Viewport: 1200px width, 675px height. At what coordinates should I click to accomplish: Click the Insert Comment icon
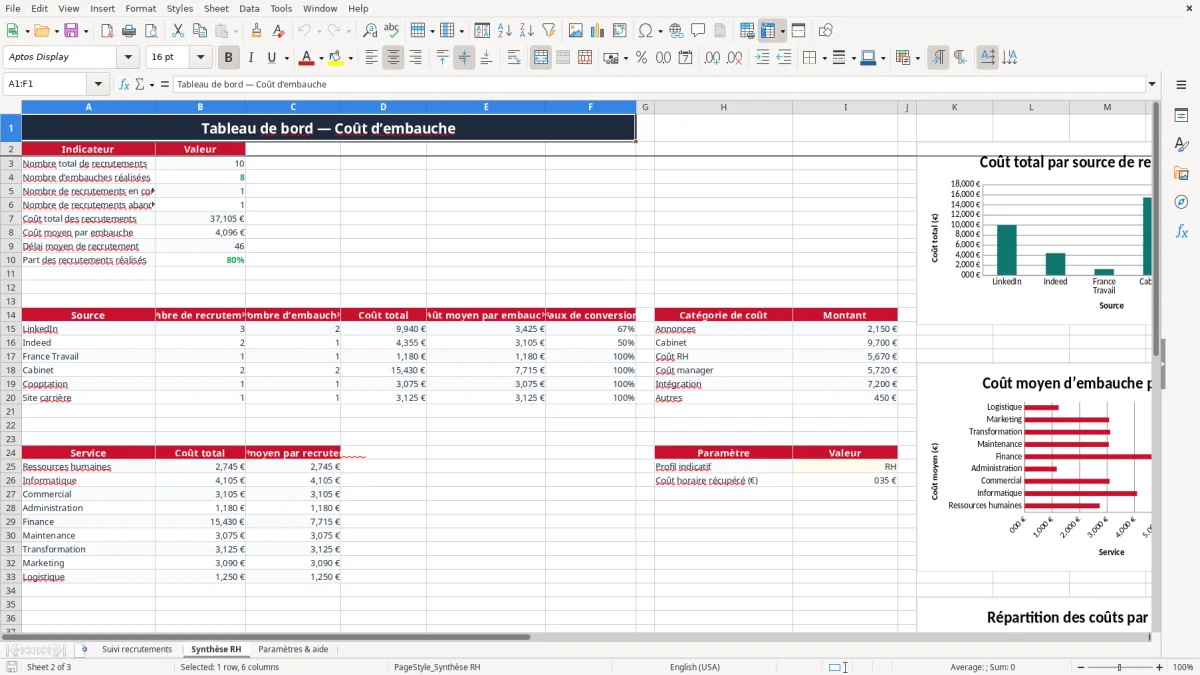[698, 31]
